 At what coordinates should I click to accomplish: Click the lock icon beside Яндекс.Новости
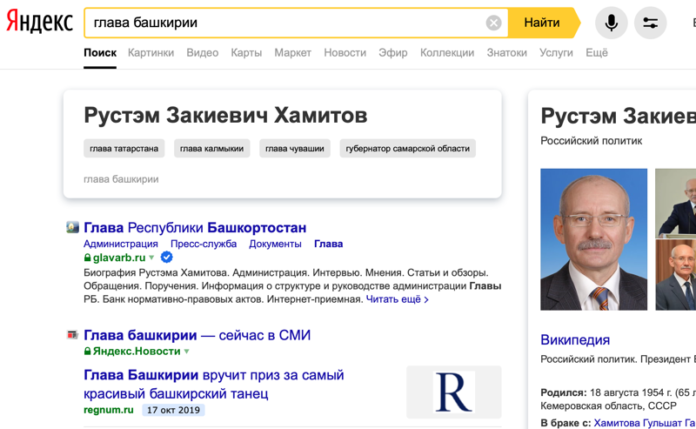[x=87, y=351]
